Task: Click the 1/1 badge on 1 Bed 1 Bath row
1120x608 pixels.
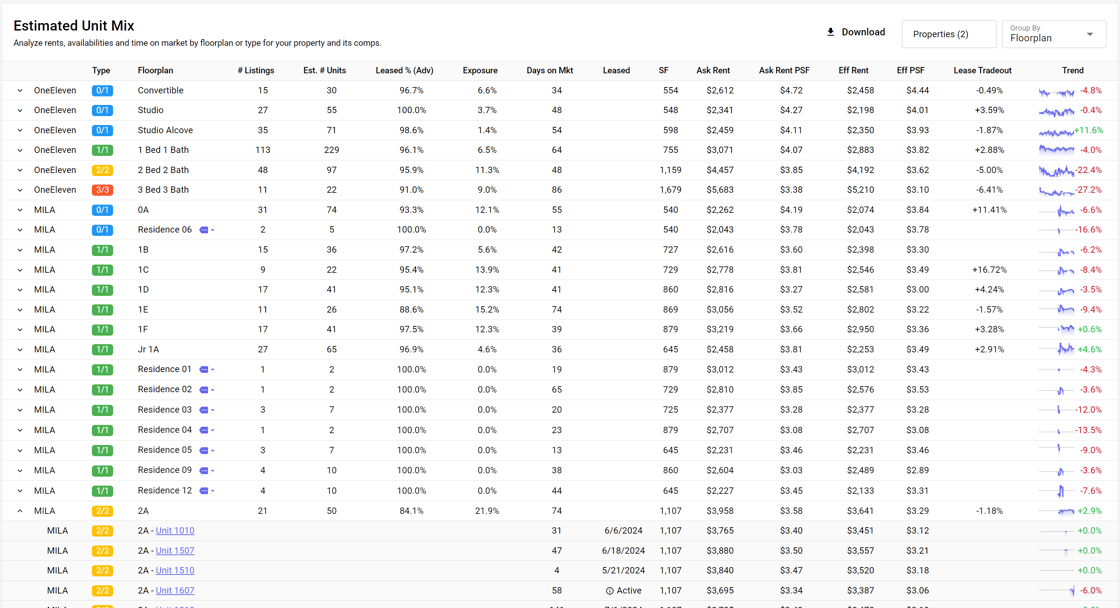Action: (x=101, y=150)
